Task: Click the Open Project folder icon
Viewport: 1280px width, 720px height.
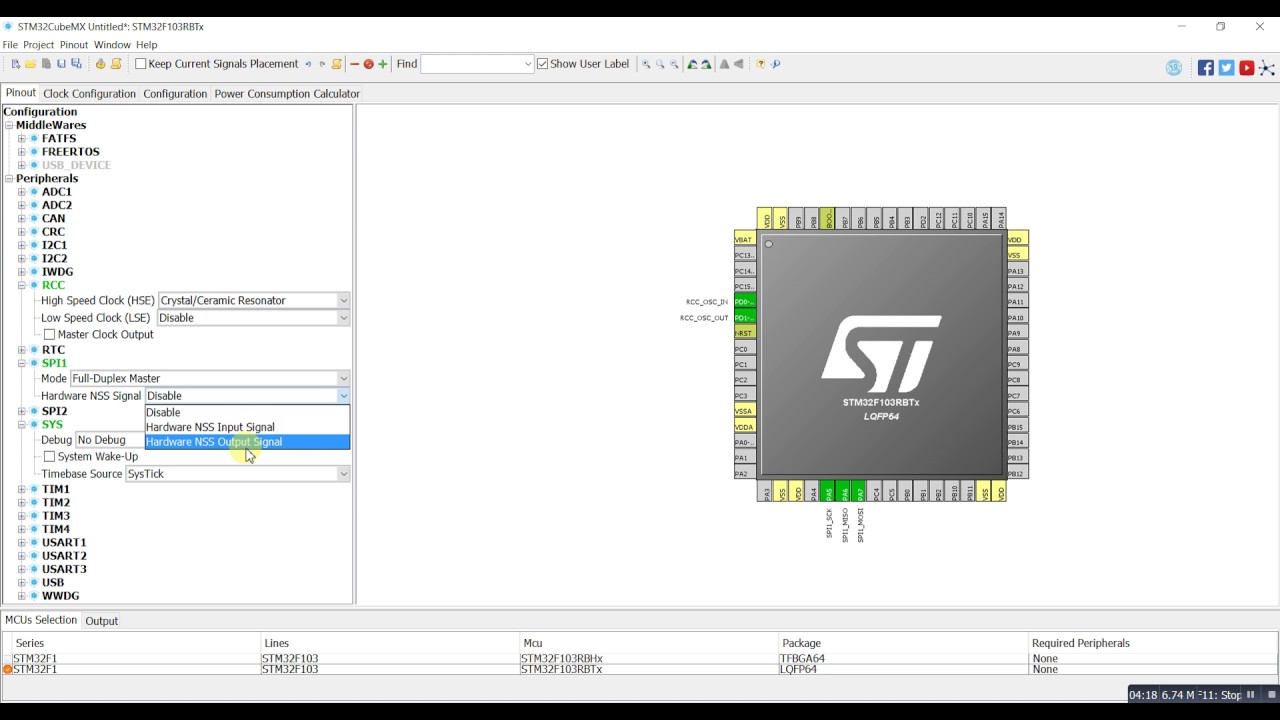Action: pos(30,64)
